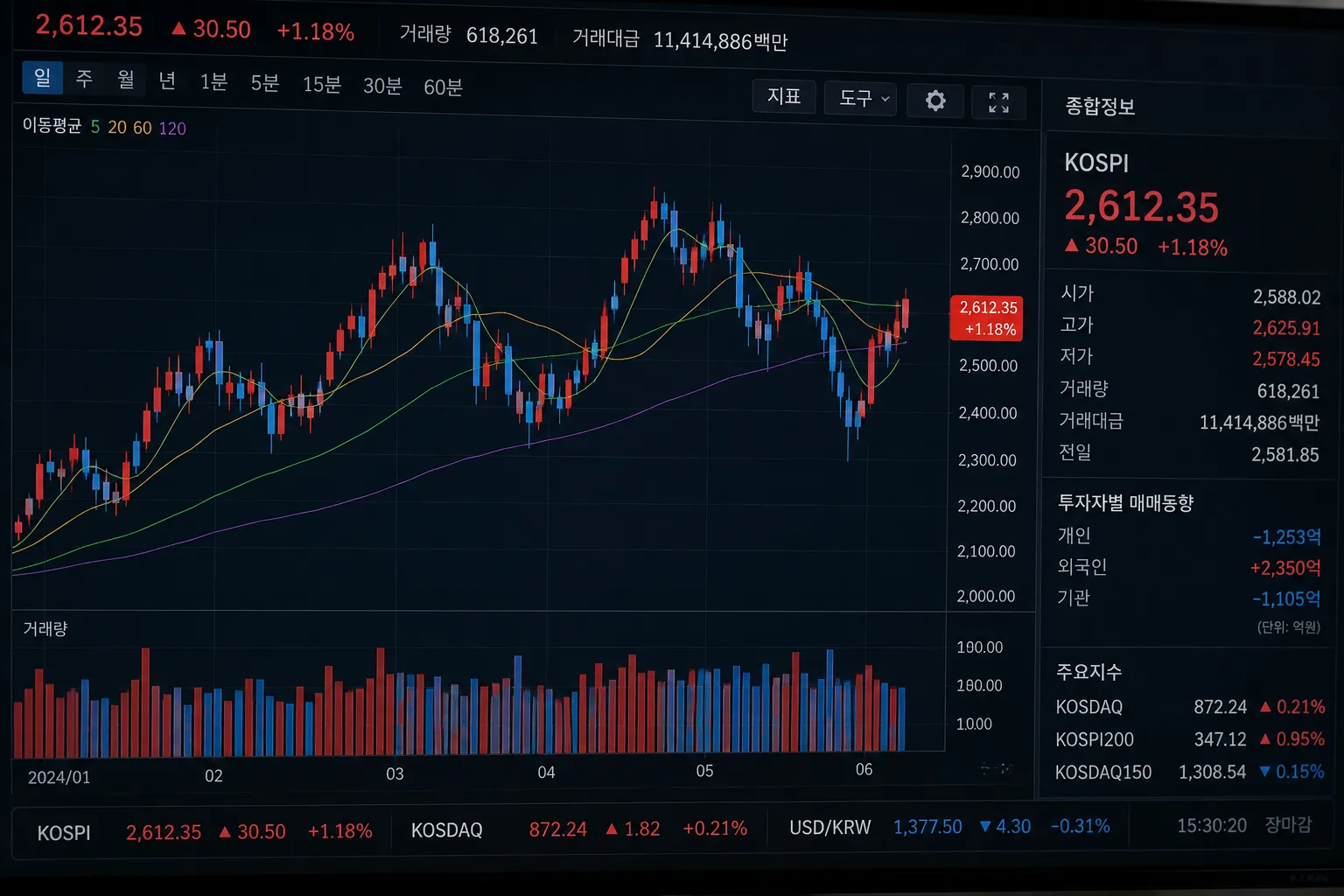Open chart settings with the gear icon
This screenshot has height=896, width=1344.
point(935,101)
